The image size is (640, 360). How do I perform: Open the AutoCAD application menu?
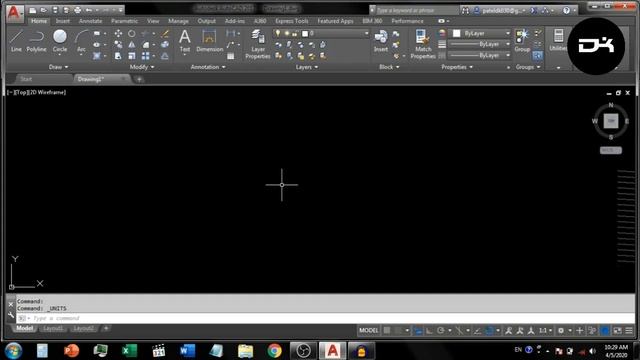point(14,13)
